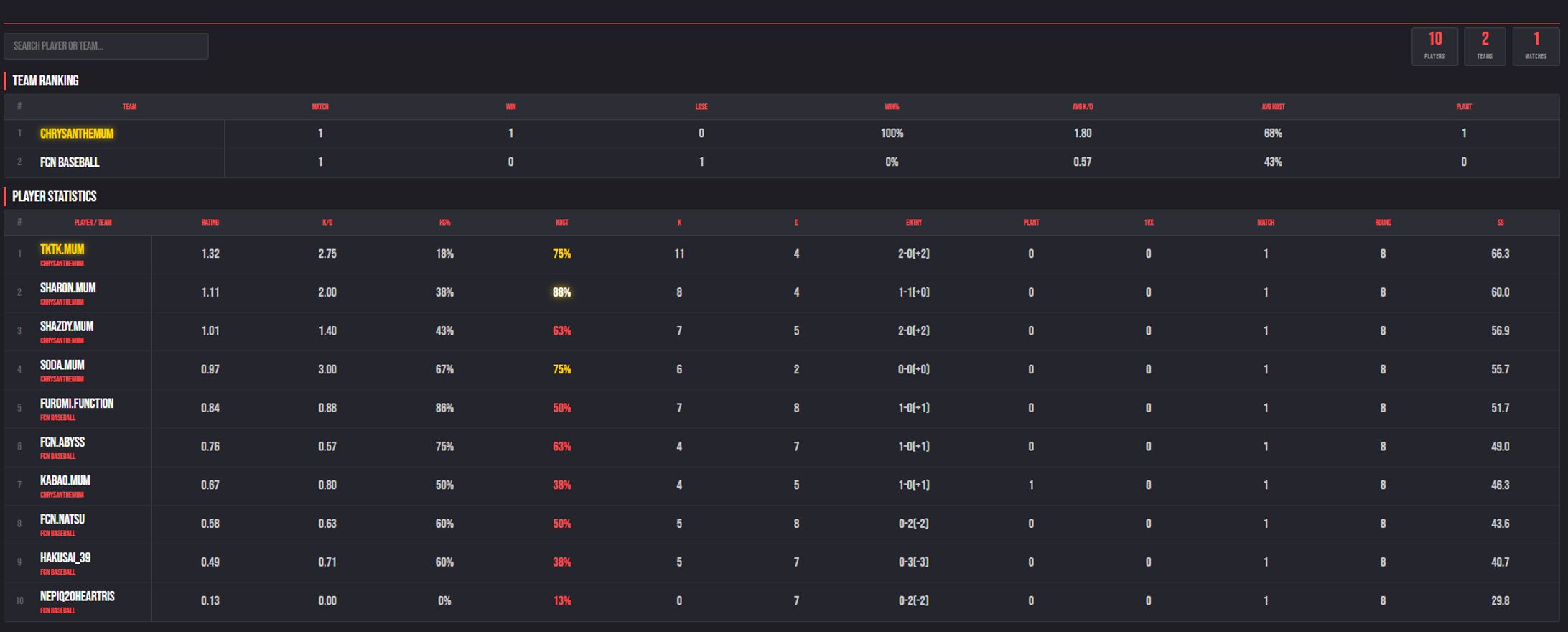This screenshot has height=632, width=1568.
Task: Sort players by K/D column
Action: [329, 223]
